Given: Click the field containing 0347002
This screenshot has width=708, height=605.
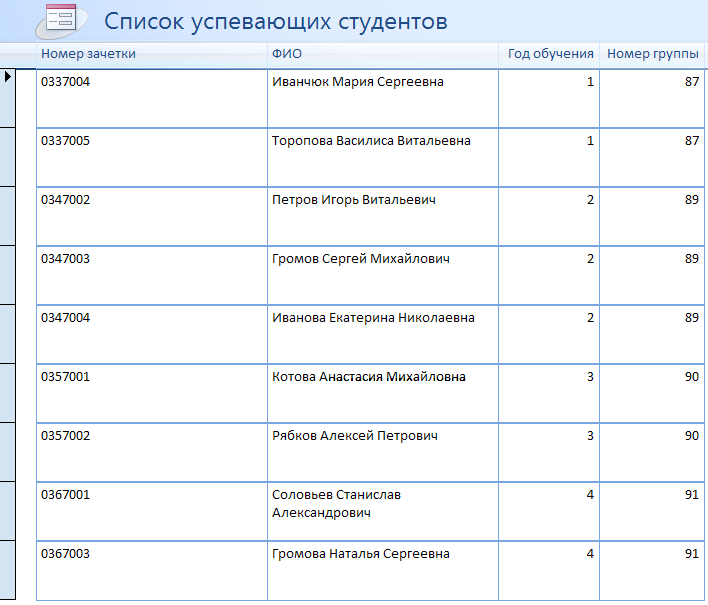Looking at the screenshot, I should [152, 217].
